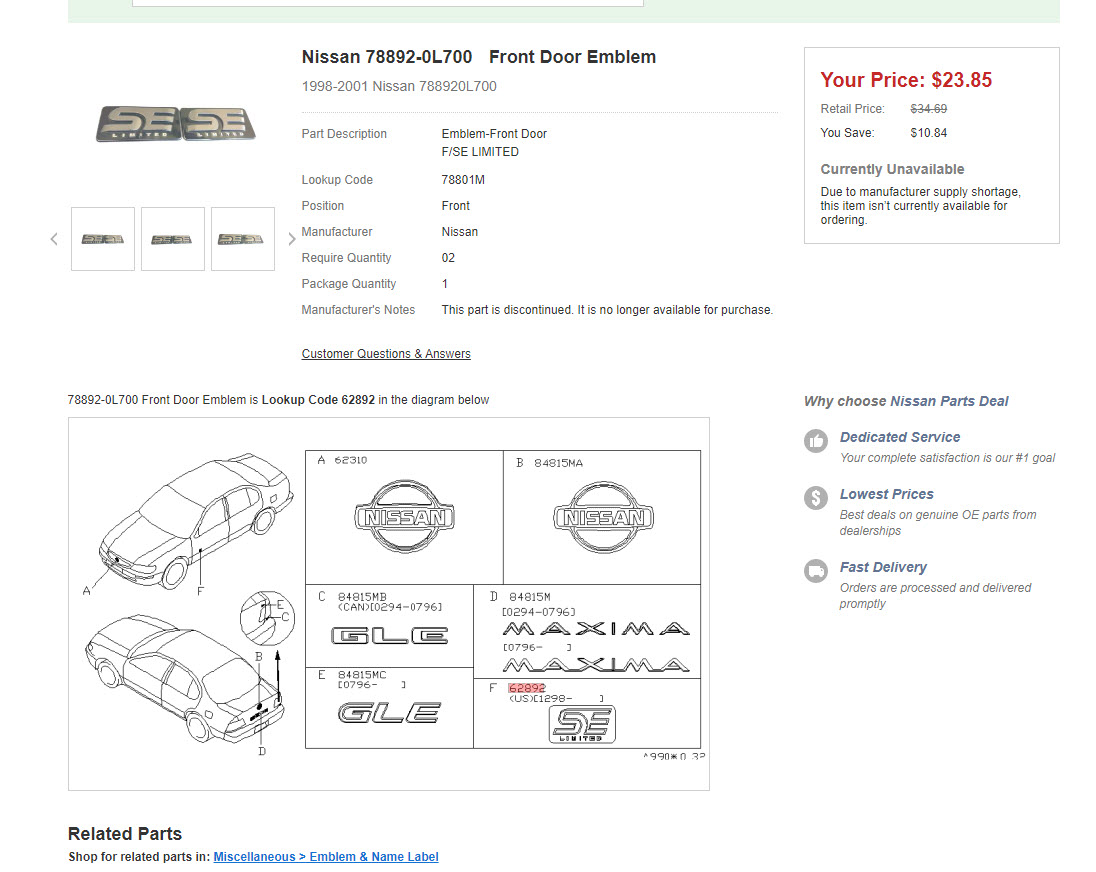
Task: Click the product title Nissan 78892-0L700
Action: 387,57
